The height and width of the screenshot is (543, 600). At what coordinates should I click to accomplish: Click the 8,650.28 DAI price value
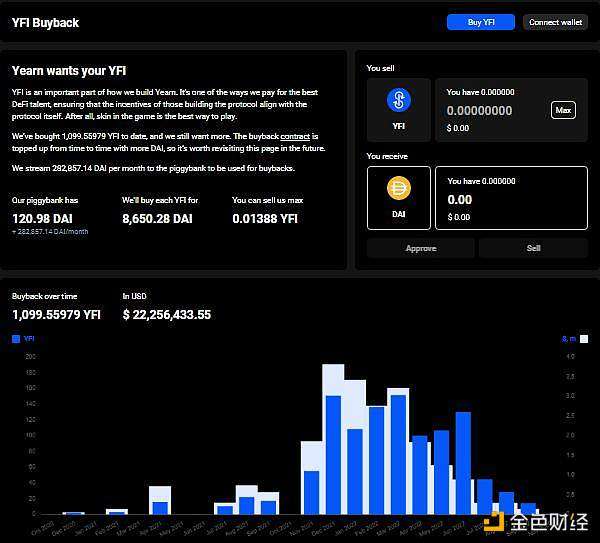[x=157, y=219]
